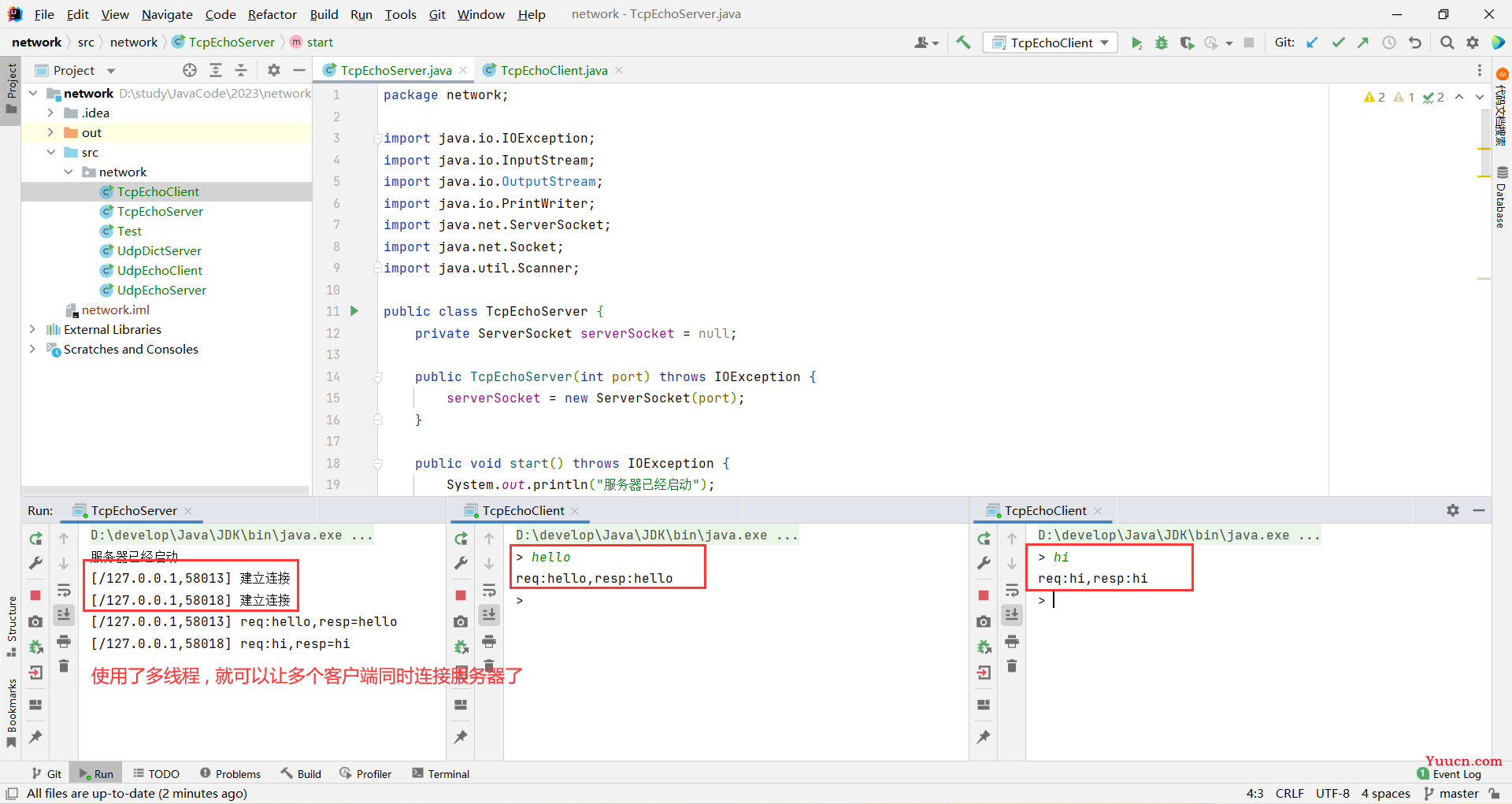1512x804 pixels.
Task: Rerun TcpEchoServer in Run panel
Action: (x=35, y=539)
